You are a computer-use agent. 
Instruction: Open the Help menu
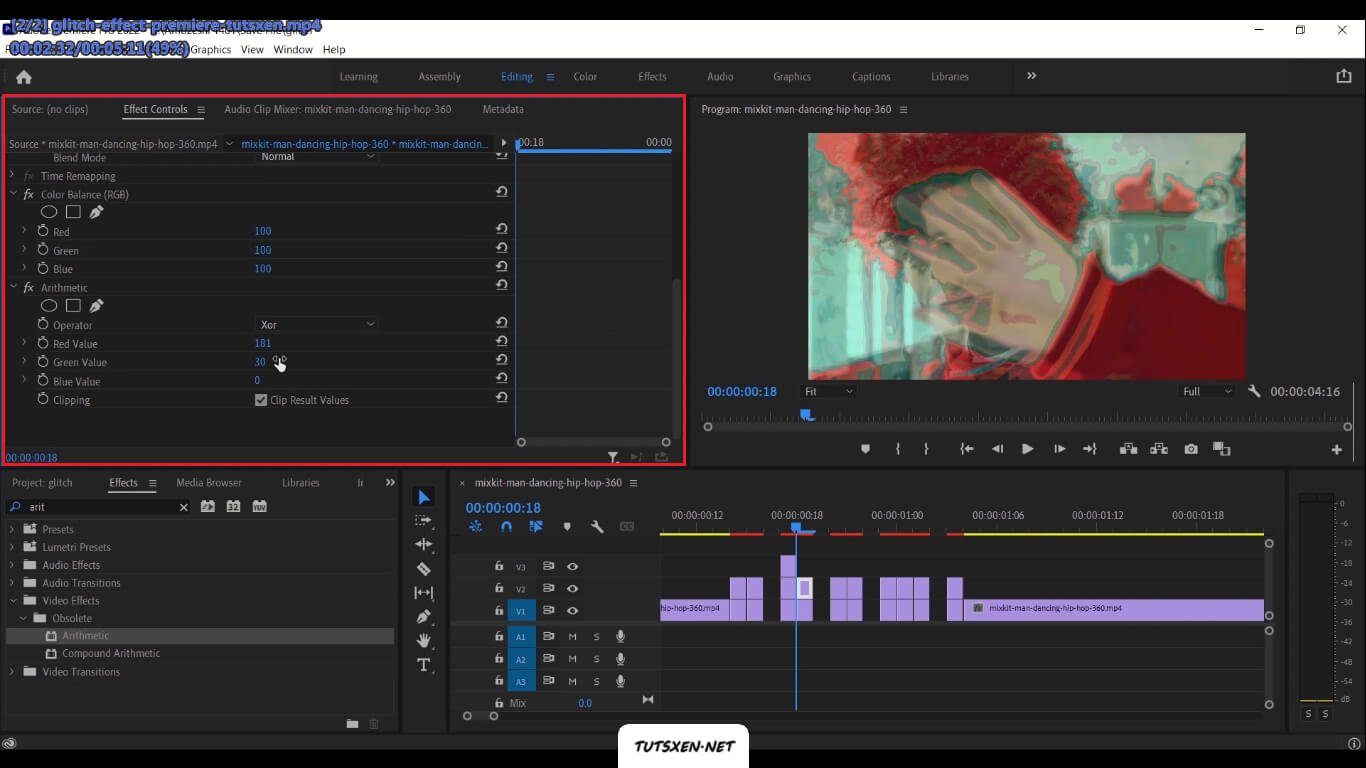(x=334, y=49)
